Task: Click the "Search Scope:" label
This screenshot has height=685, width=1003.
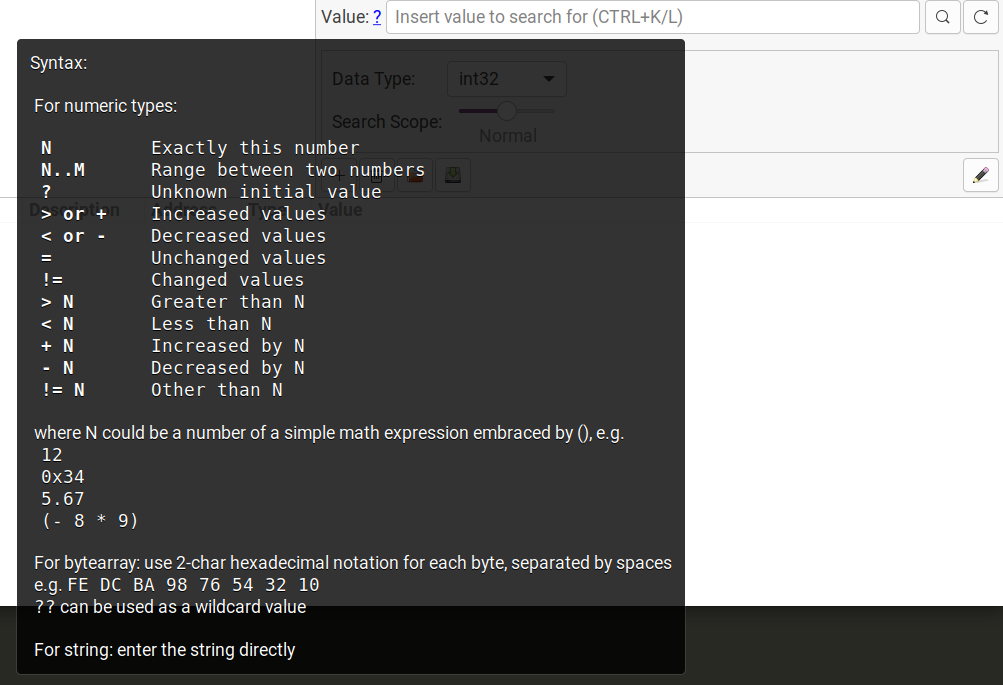Action: (x=387, y=122)
